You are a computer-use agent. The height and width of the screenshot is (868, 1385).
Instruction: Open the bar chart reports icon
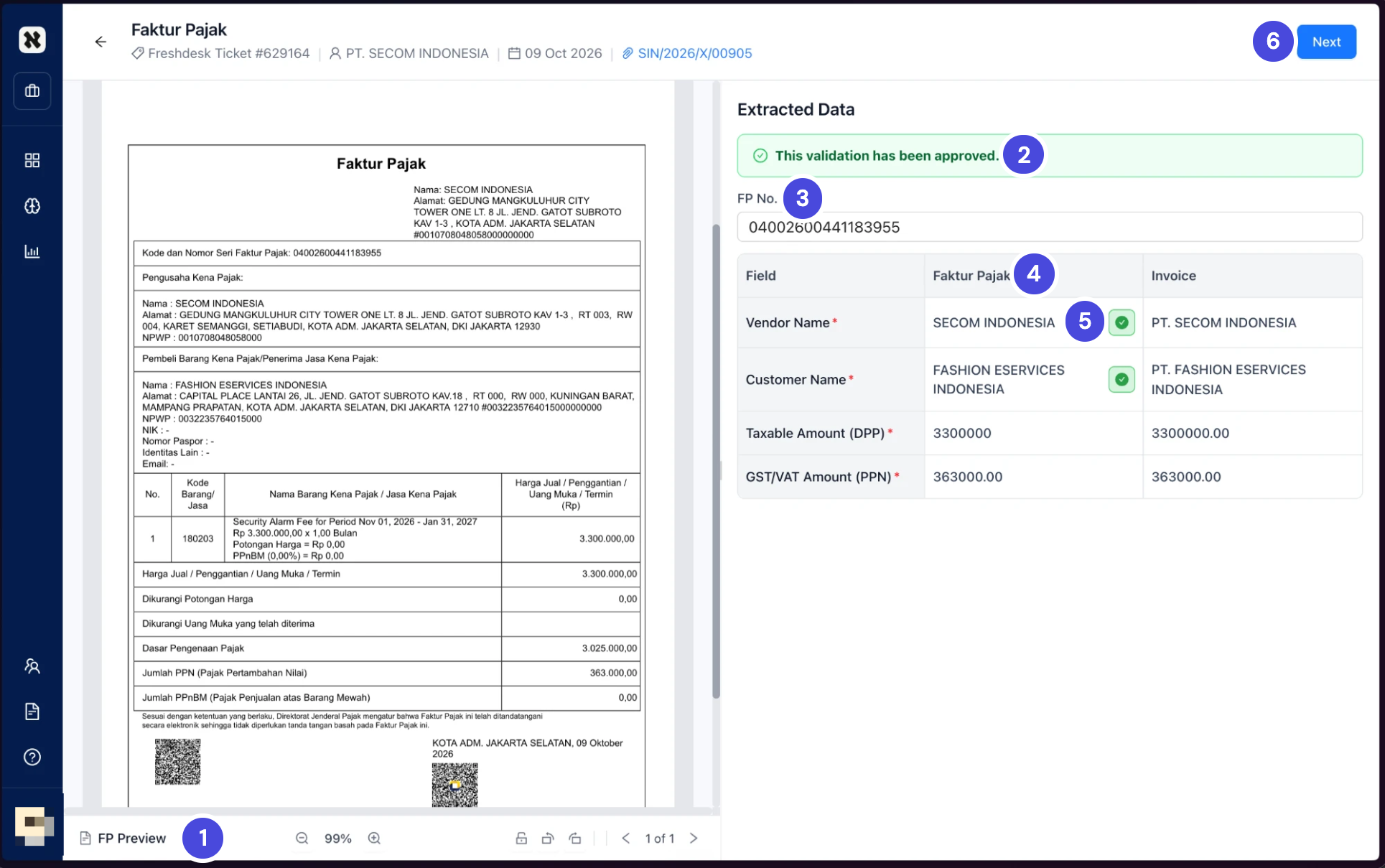[32, 251]
